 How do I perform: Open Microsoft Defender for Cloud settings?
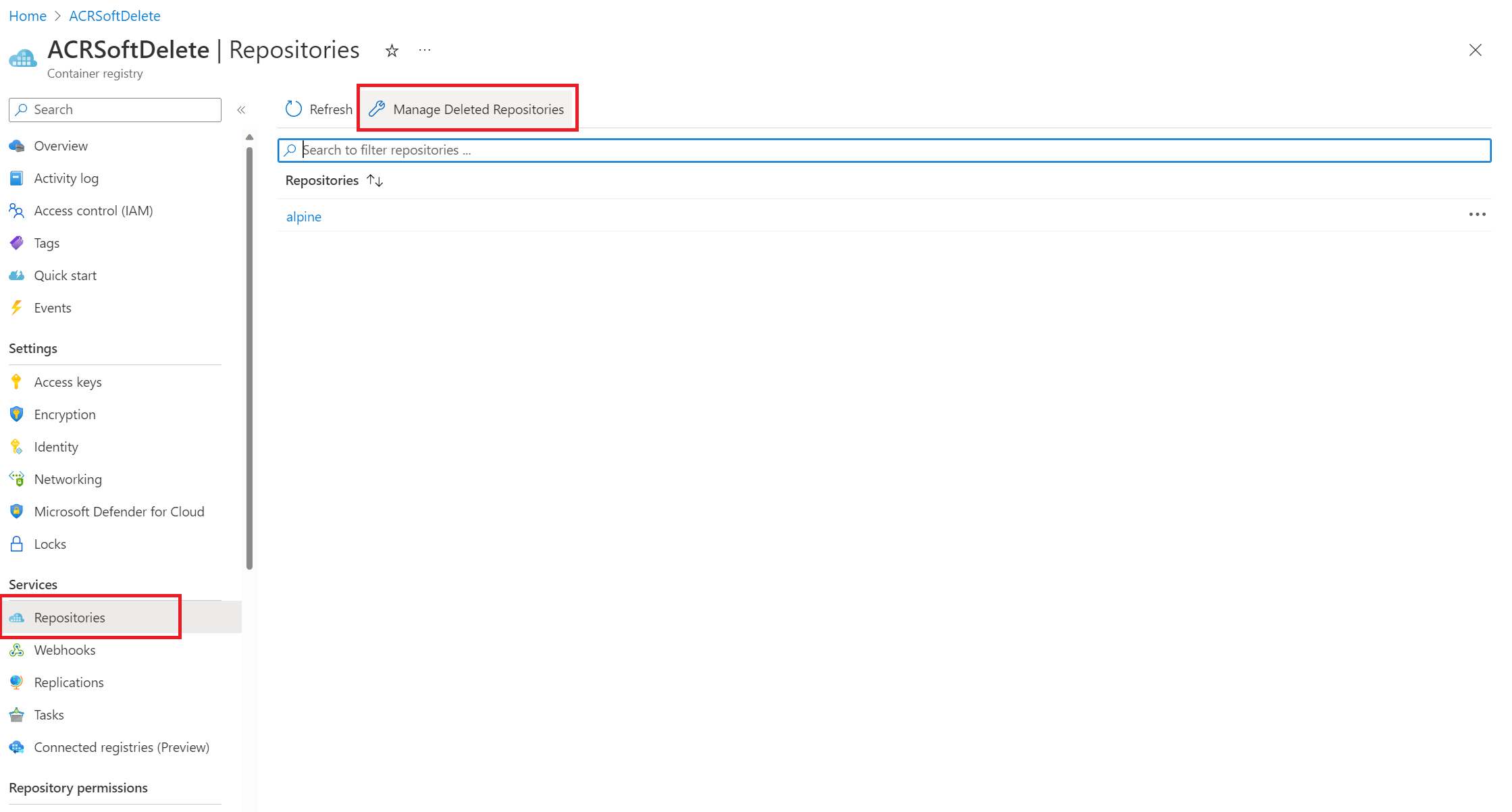118,511
